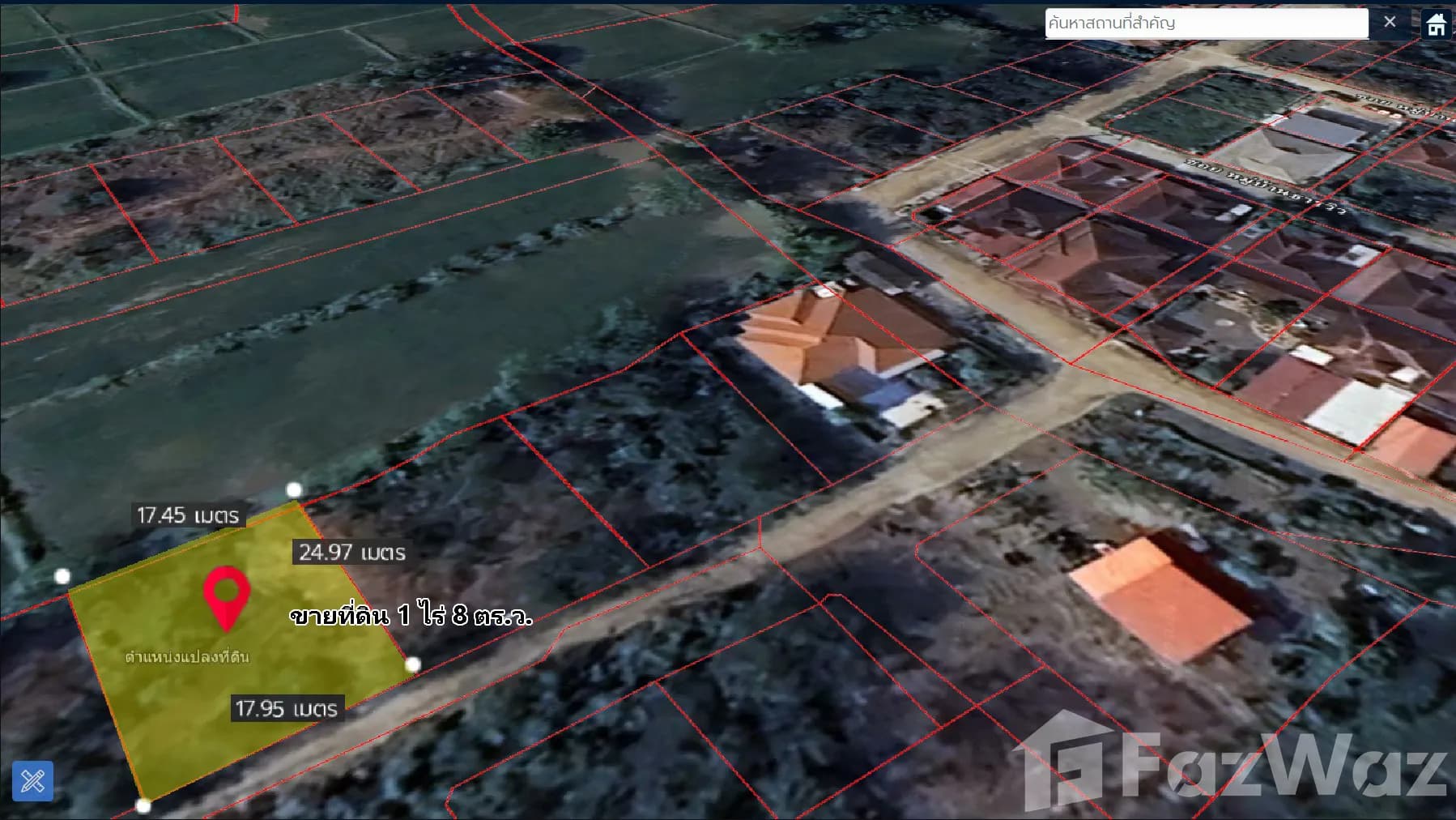
Task: Select the leftmost white vertex handle of parcel
Action: pyautogui.click(x=62, y=576)
